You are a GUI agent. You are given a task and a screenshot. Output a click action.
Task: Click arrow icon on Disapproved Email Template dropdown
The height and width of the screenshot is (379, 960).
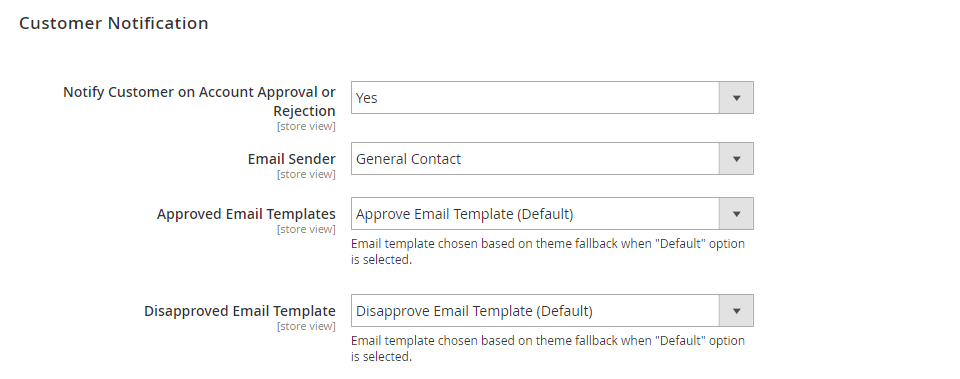click(x=737, y=311)
